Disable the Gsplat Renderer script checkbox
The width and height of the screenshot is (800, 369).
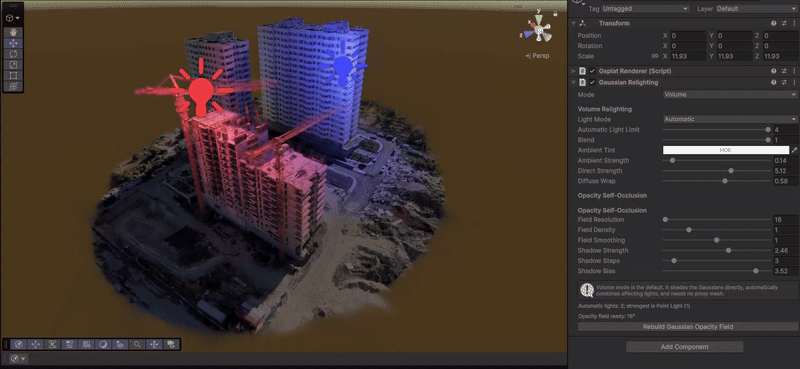click(592, 71)
